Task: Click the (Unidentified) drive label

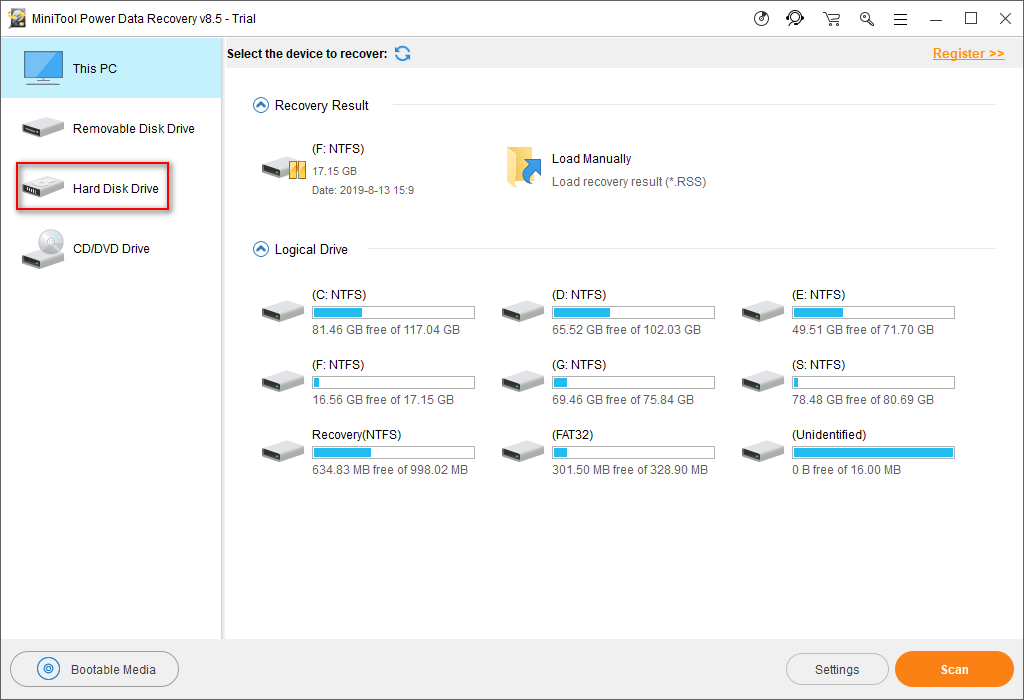Action: click(829, 434)
